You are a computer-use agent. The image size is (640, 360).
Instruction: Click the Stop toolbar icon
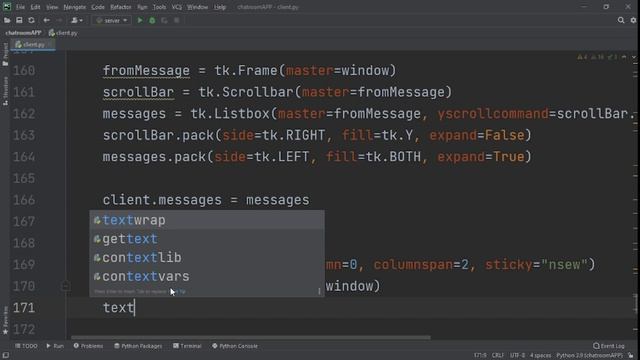tap(176, 20)
